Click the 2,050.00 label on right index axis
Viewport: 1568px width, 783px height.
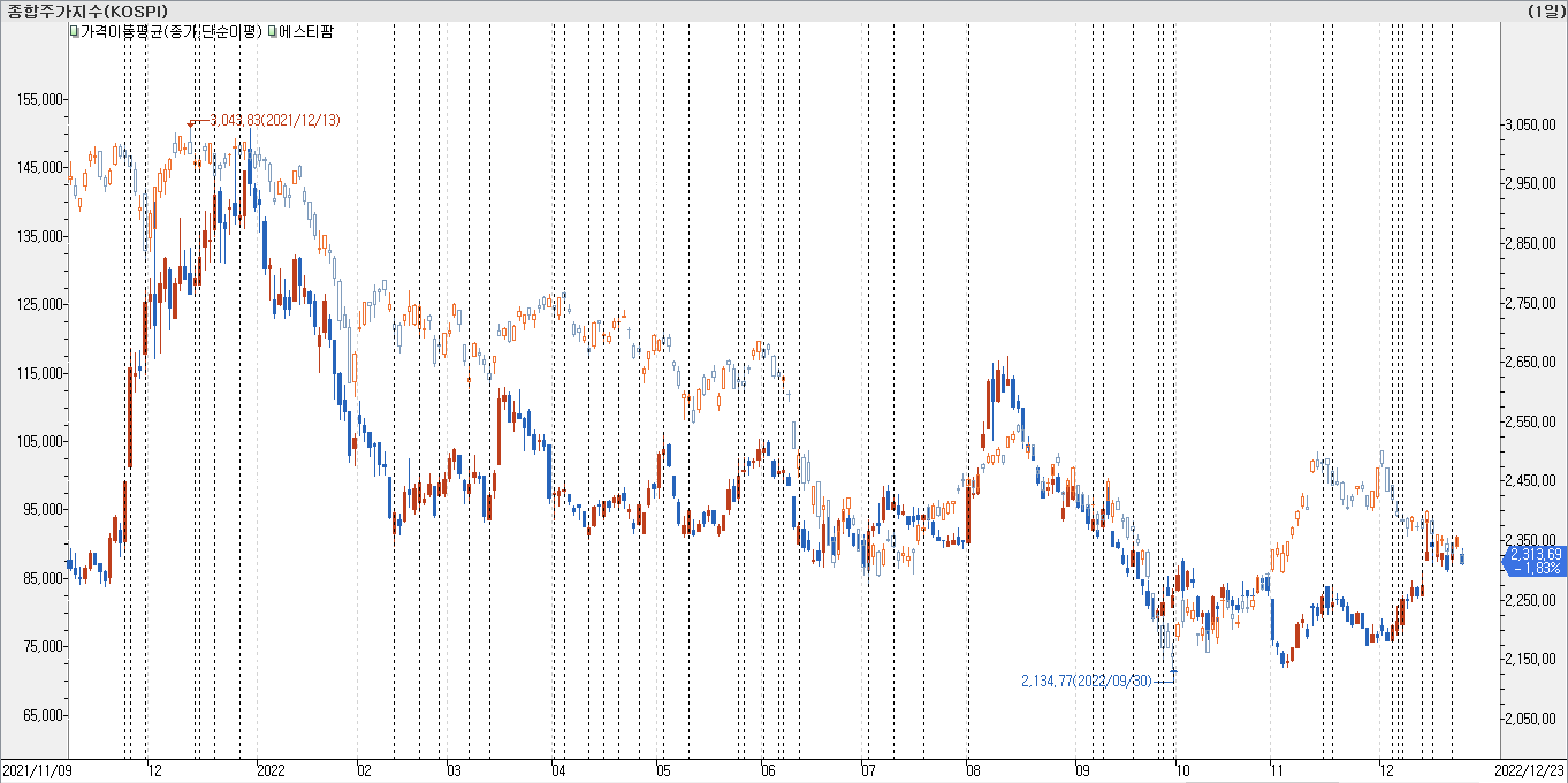(x=1529, y=719)
